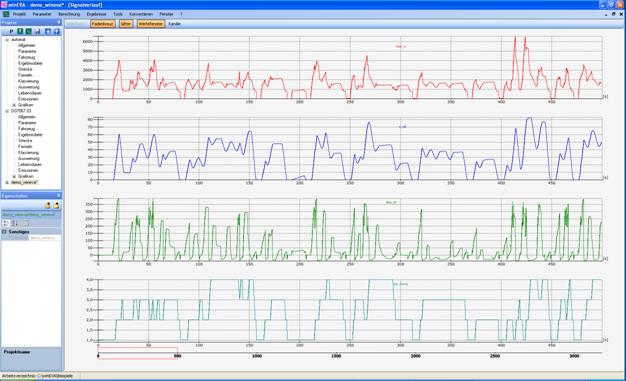Click the categorized sort icon in properties grid
This screenshot has width=626, height=381.
click(6, 223)
